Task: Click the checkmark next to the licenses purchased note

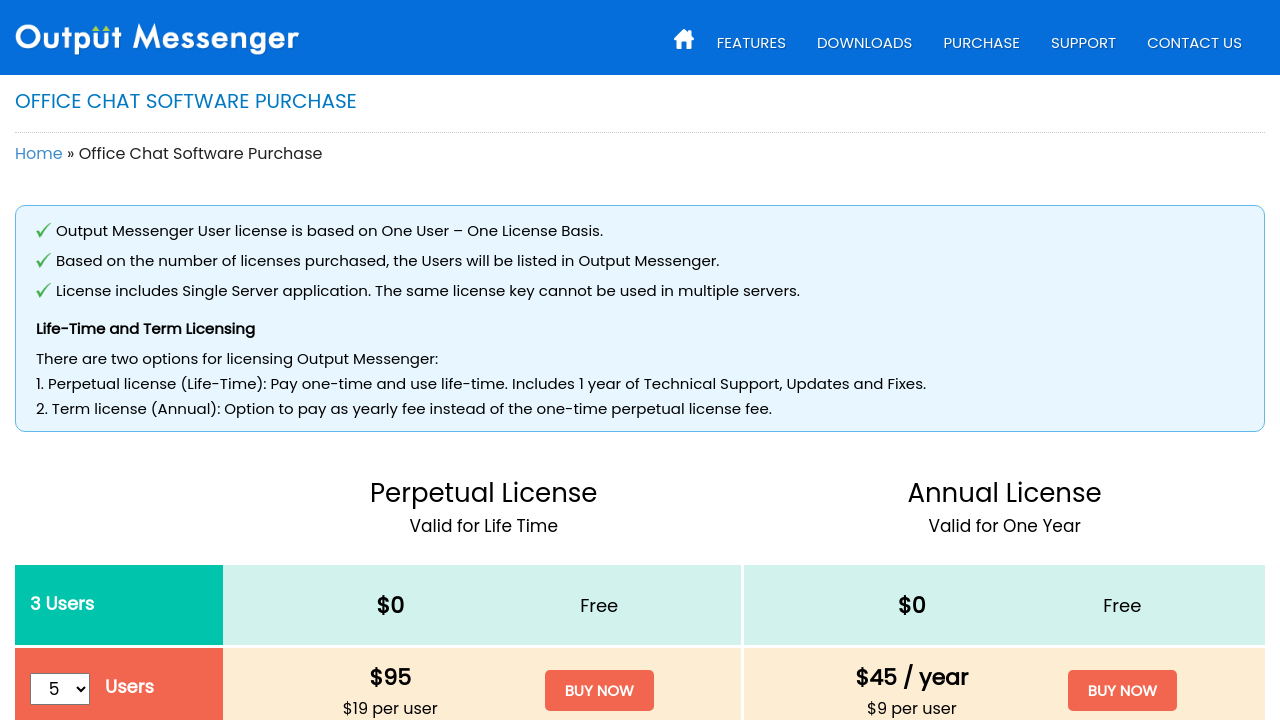Action: (42, 260)
